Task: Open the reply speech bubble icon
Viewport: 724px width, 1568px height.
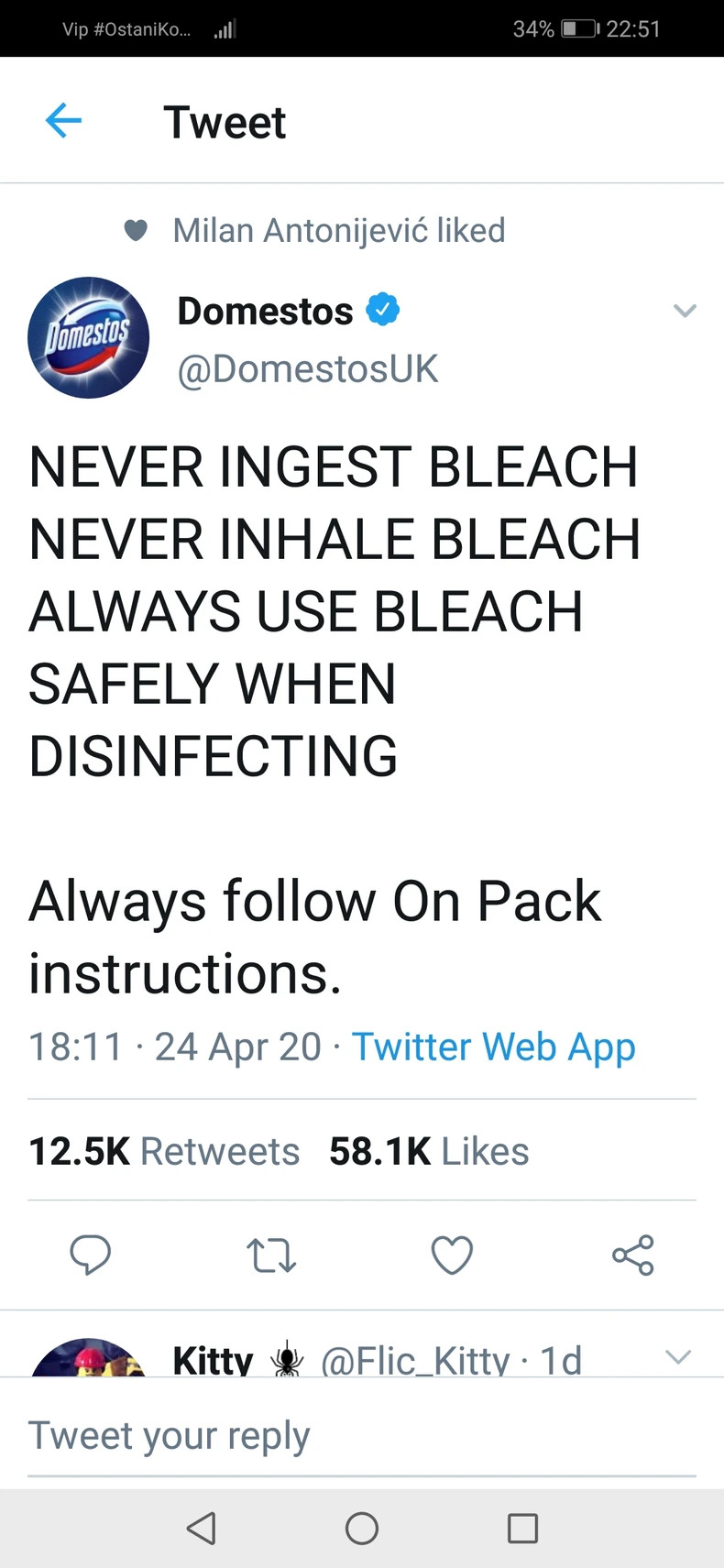Action: pos(90,1255)
